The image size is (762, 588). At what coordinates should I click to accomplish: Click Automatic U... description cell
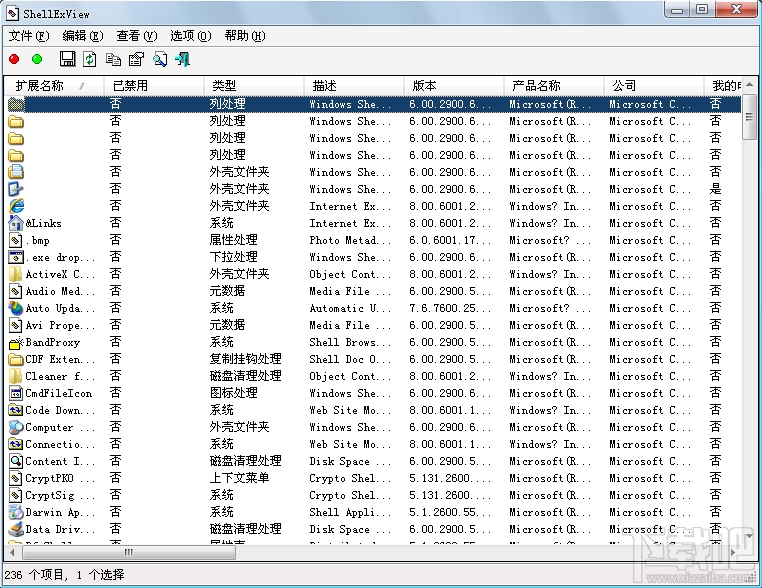pos(350,308)
